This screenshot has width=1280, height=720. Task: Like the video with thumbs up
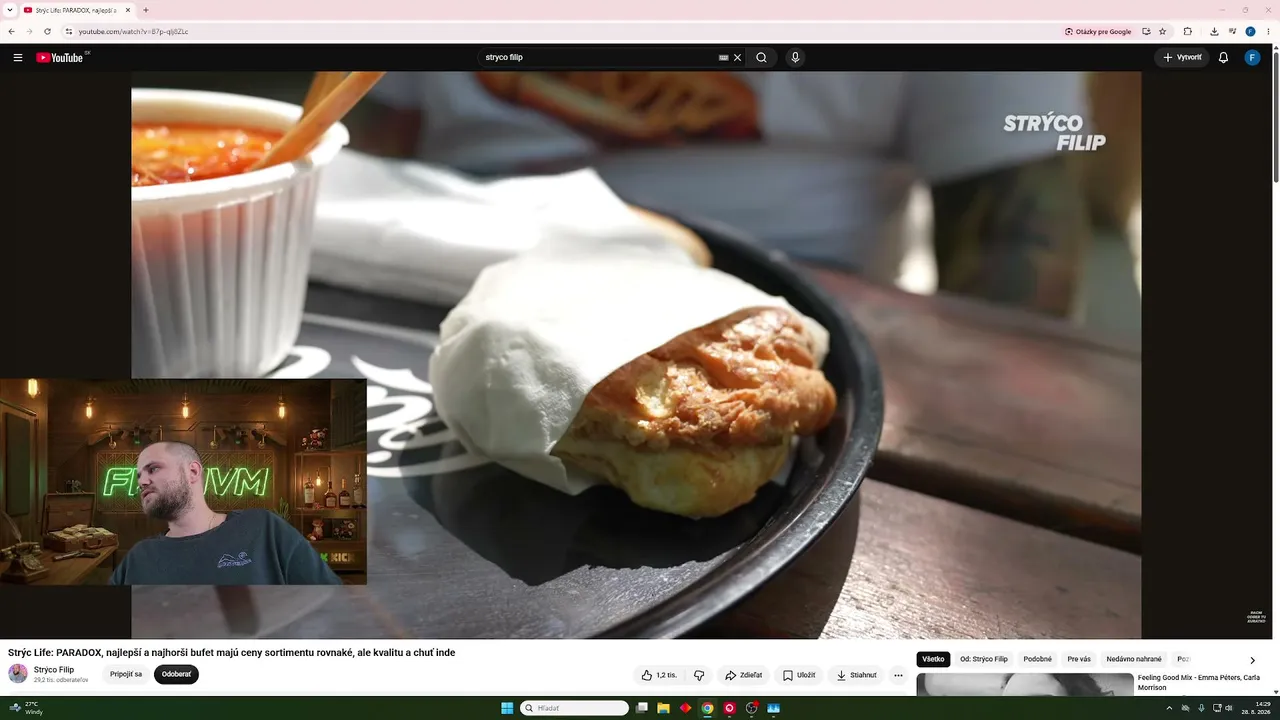(660, 675)
